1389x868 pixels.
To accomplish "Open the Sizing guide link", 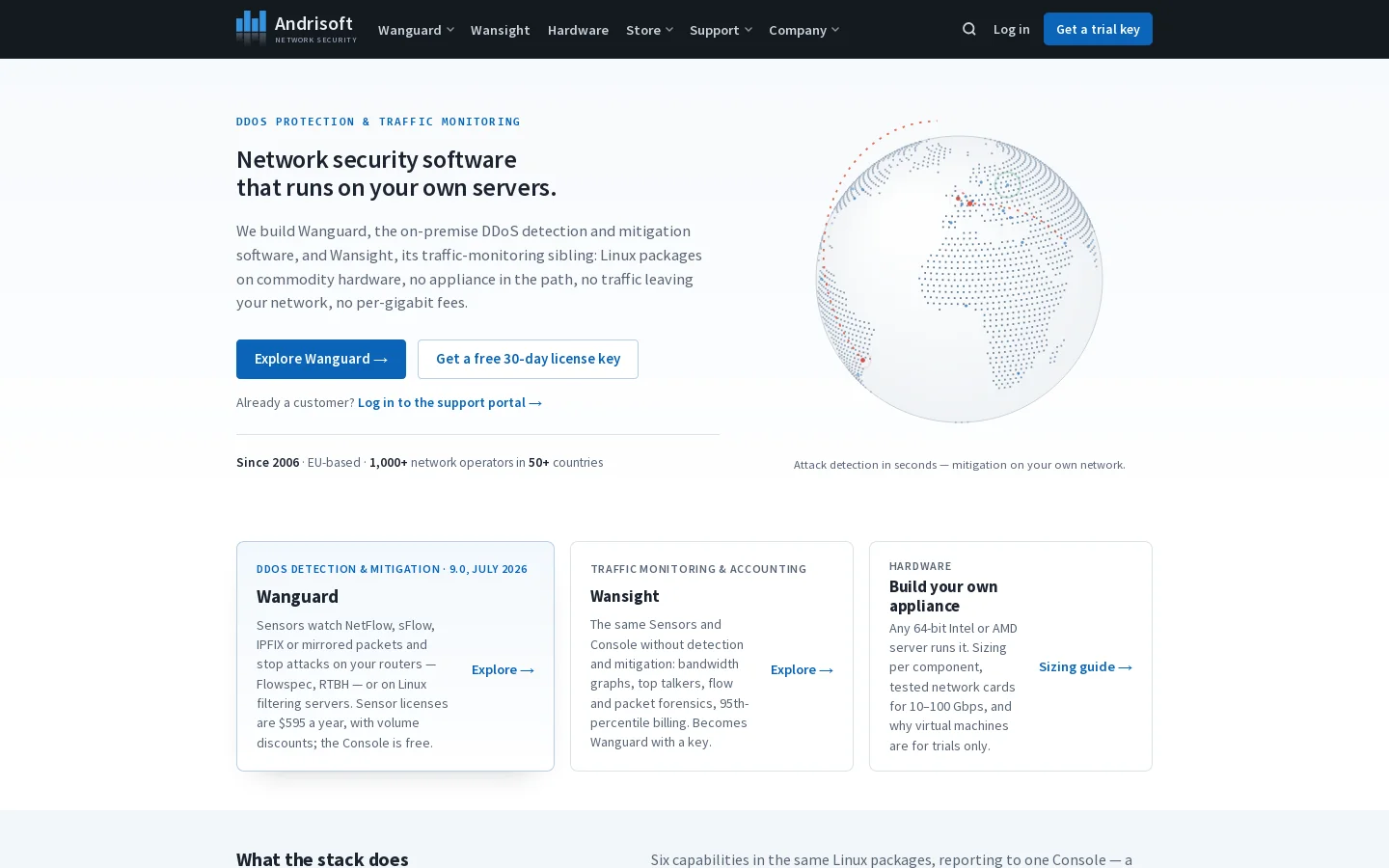I will (x=1085, y=666).
